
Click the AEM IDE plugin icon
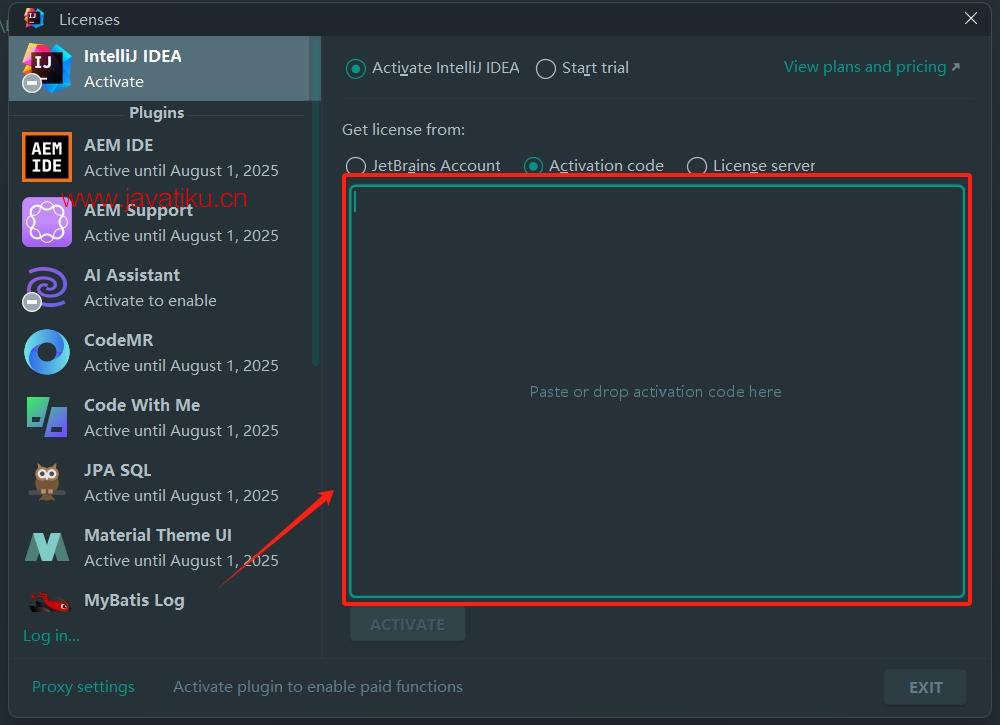click(x=47, y=157)
